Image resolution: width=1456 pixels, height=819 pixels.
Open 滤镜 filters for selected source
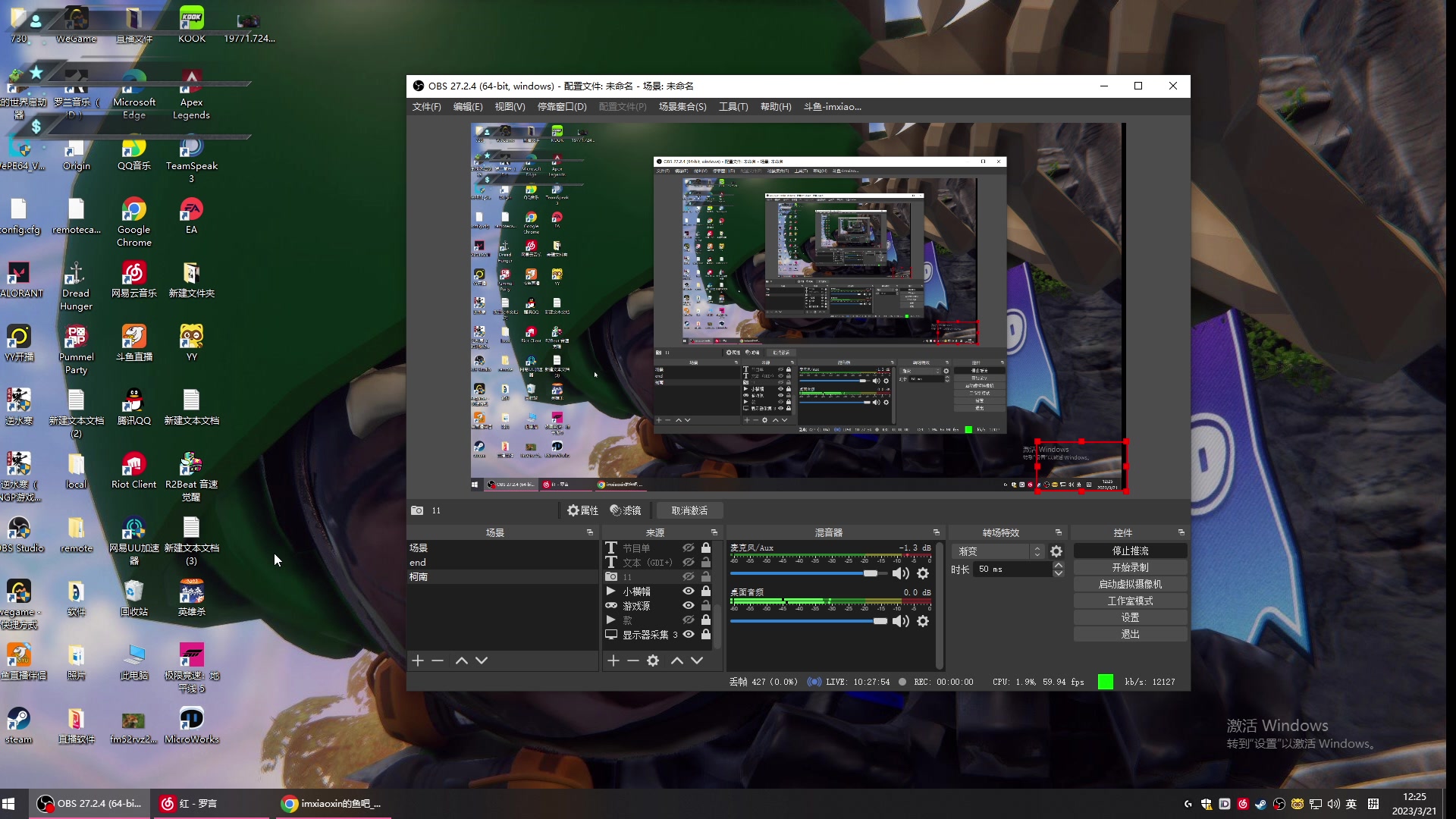point(626,510)
